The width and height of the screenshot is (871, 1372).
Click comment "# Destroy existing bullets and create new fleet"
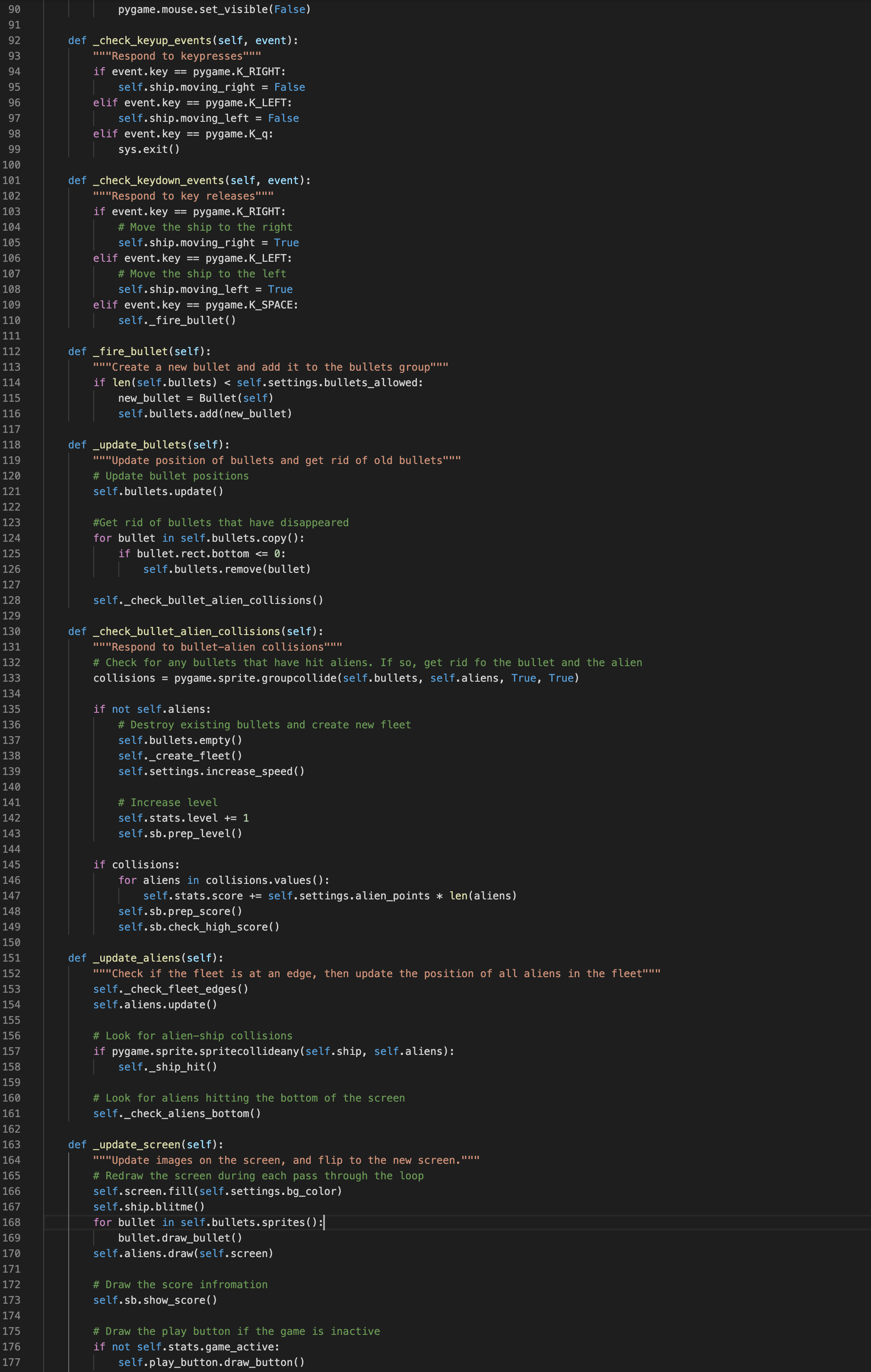264,725
